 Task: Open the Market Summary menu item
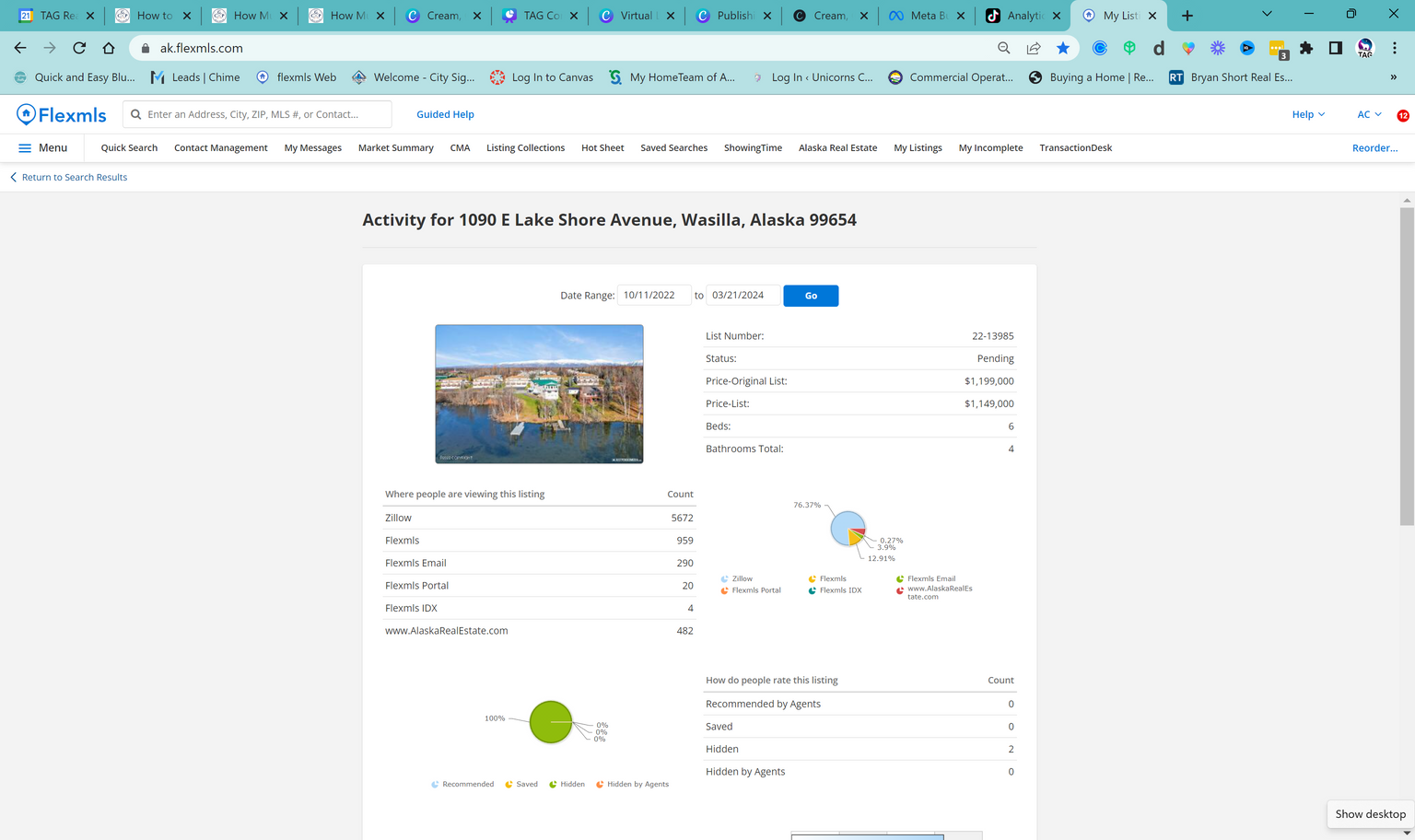(395, 147)
